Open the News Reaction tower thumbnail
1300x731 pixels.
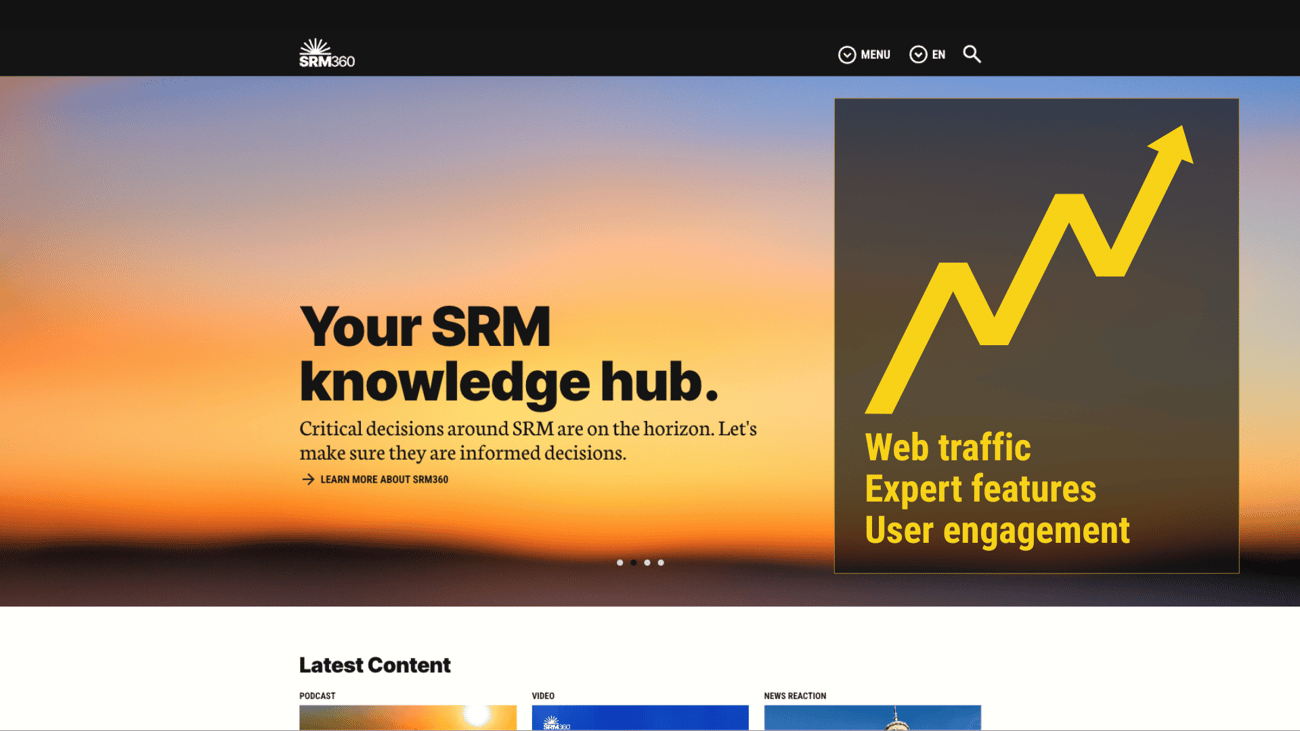(872, 718)
